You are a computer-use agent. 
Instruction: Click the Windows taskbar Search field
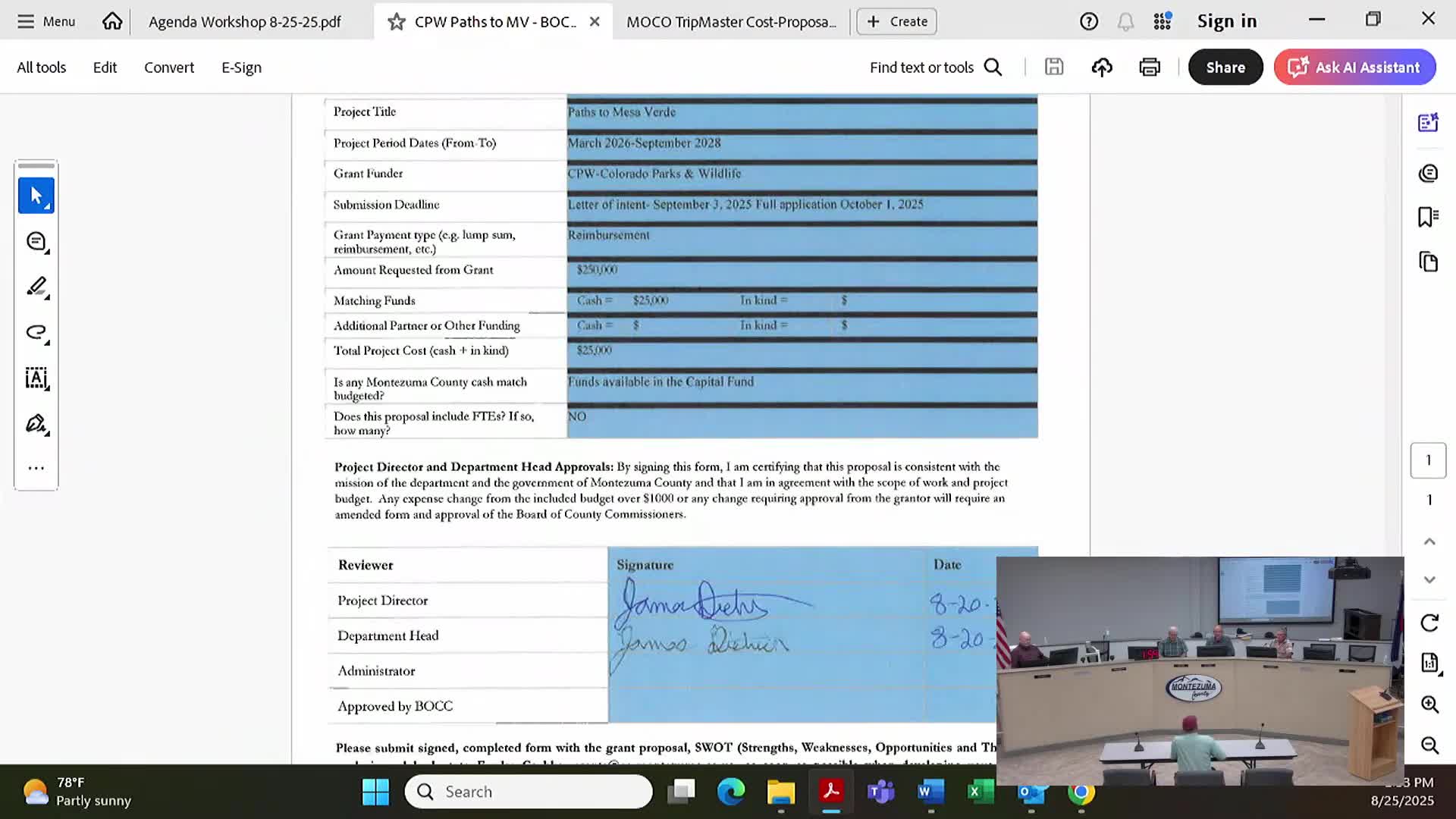[x=529, y=792]
